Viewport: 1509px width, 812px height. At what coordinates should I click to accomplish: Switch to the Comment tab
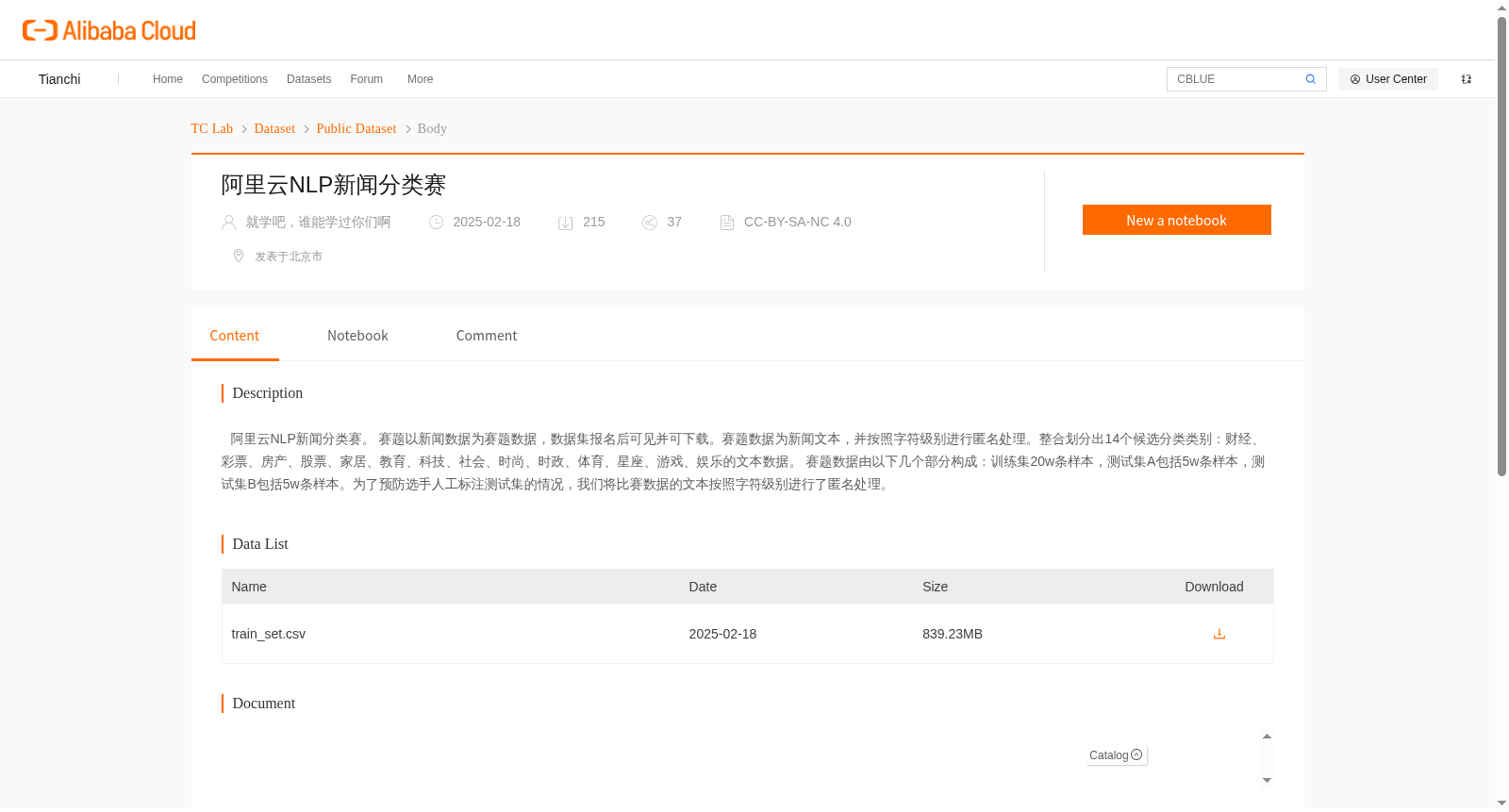487,336
